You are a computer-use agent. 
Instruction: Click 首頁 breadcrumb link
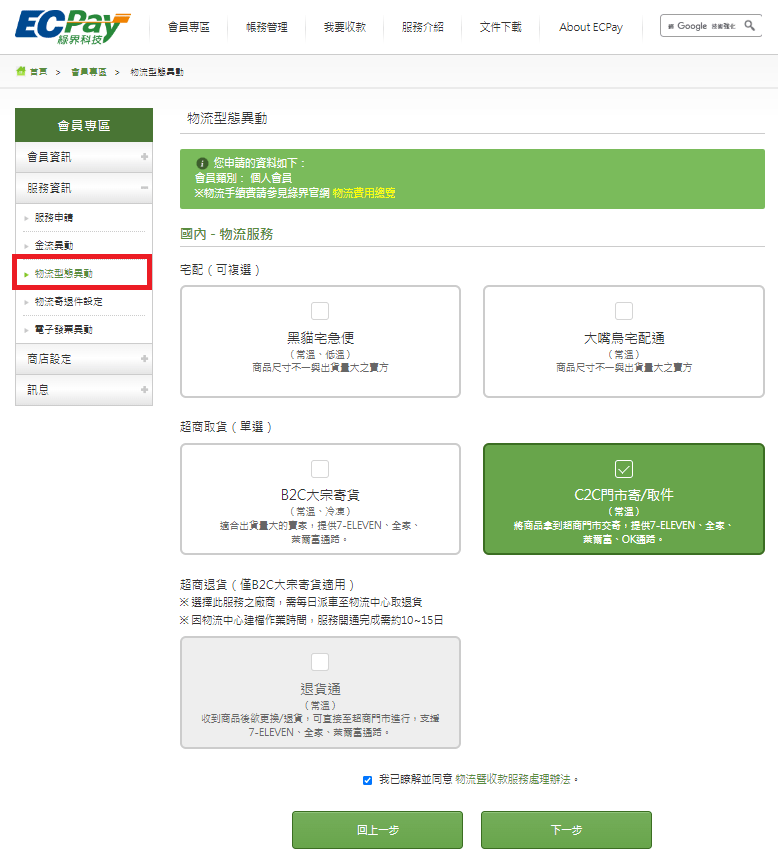click(38, 72)
